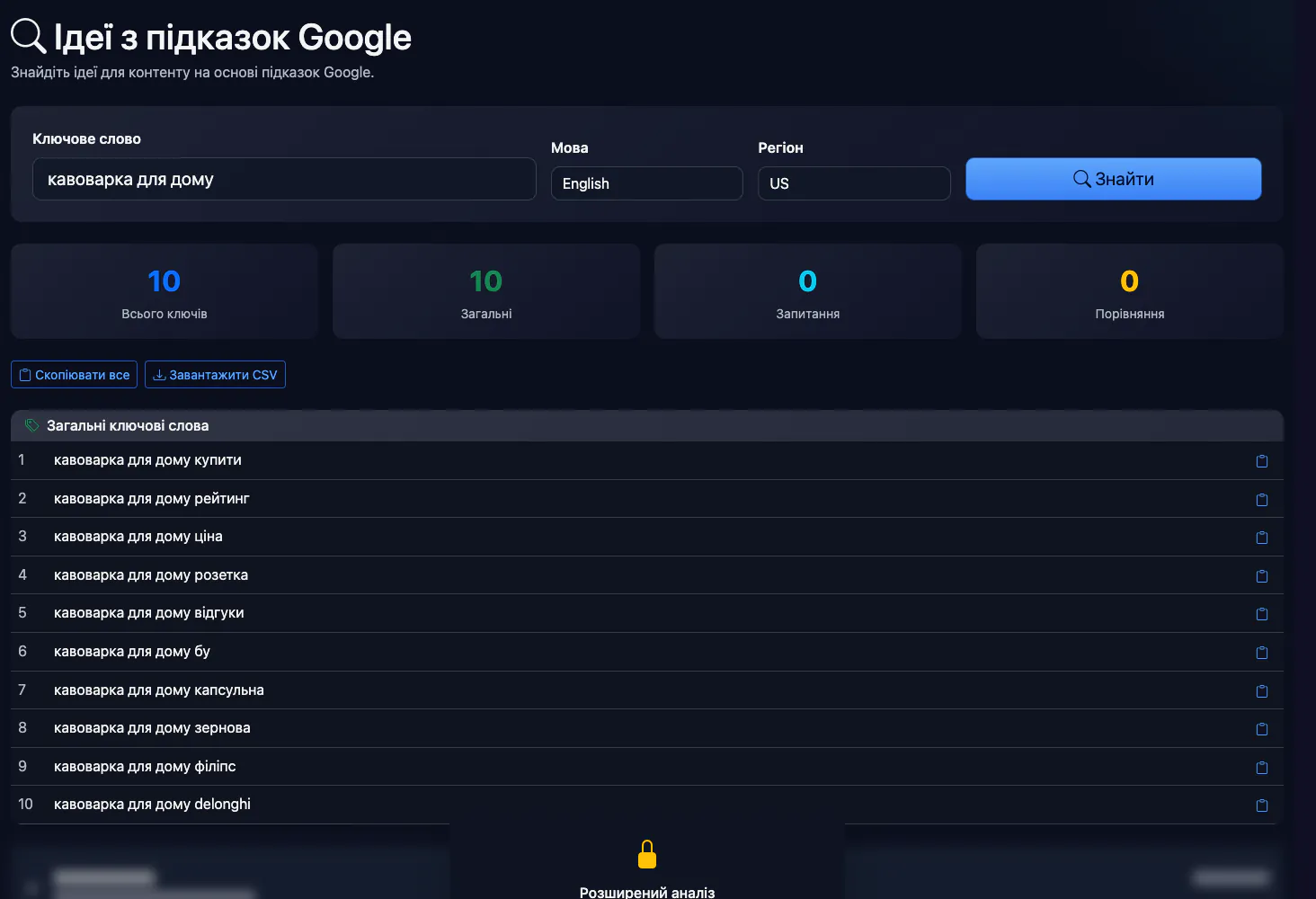The height and width of the screenshot is (899, 1316).
Task: Click the Всього ключів stat card
Action: (164, 291)
